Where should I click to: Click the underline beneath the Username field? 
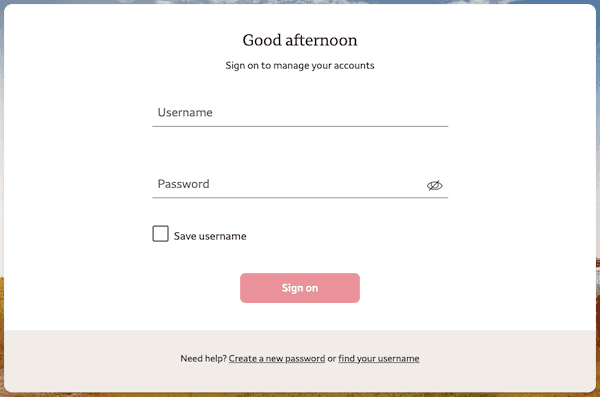300,126
